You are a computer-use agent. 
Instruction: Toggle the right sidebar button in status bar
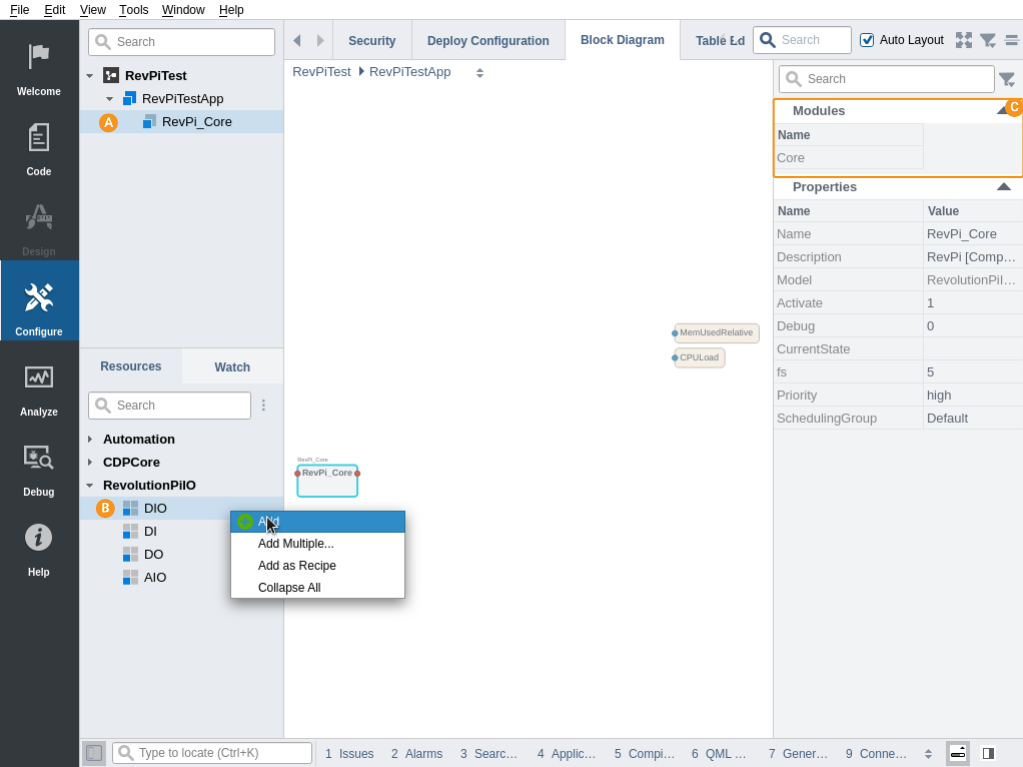click(988, 753)
